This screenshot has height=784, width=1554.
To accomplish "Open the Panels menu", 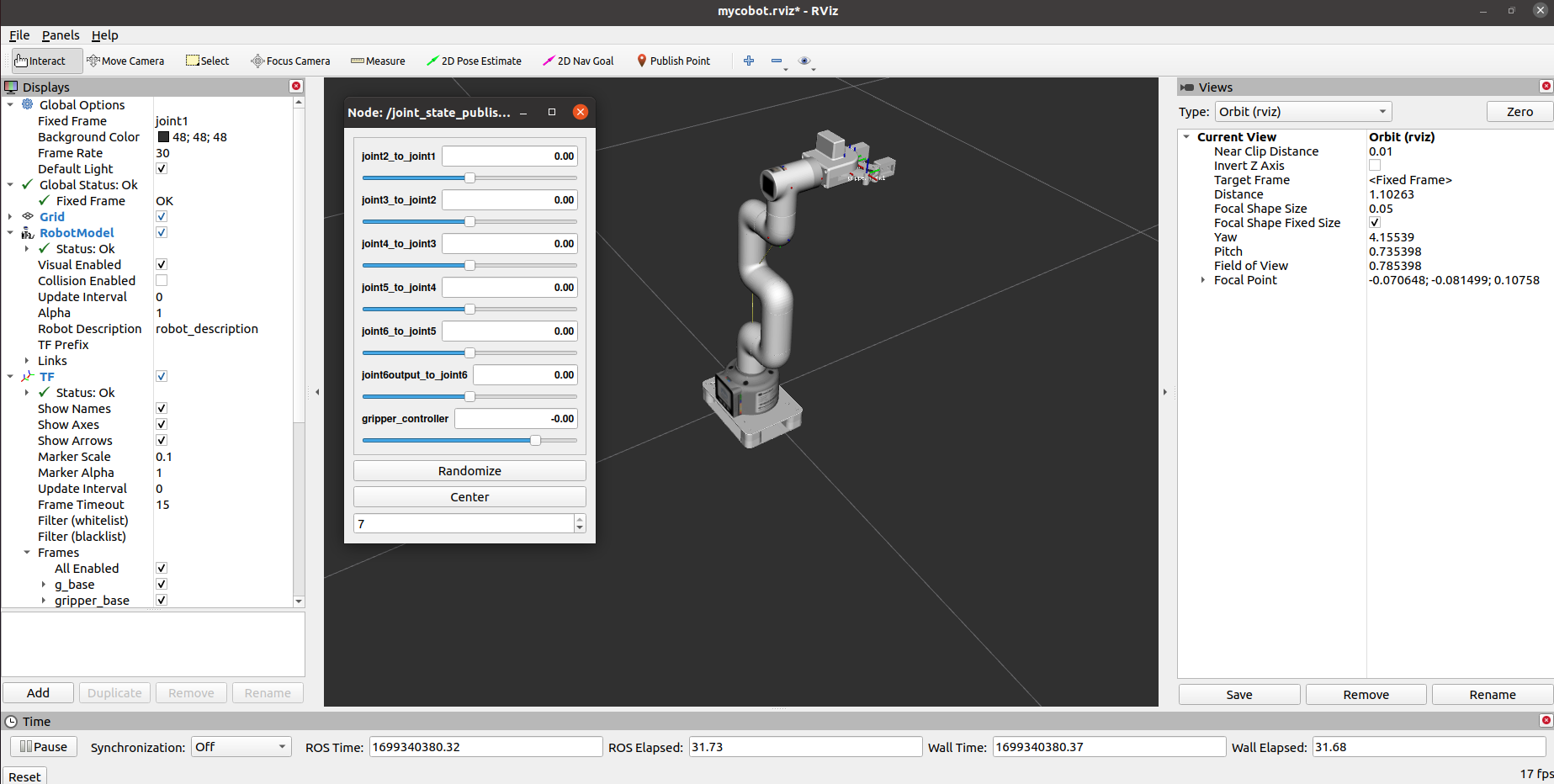I will pos(61,35).
